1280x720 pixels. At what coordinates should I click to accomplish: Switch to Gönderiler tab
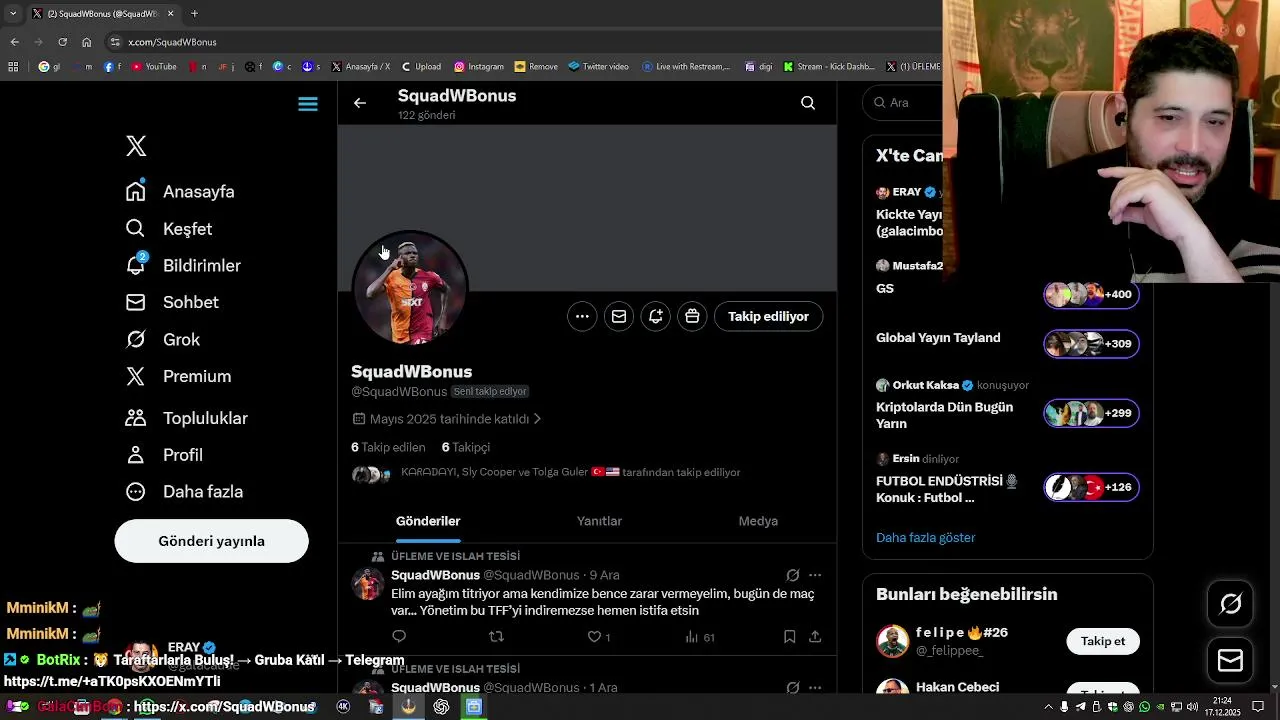(x=428, y=521)
